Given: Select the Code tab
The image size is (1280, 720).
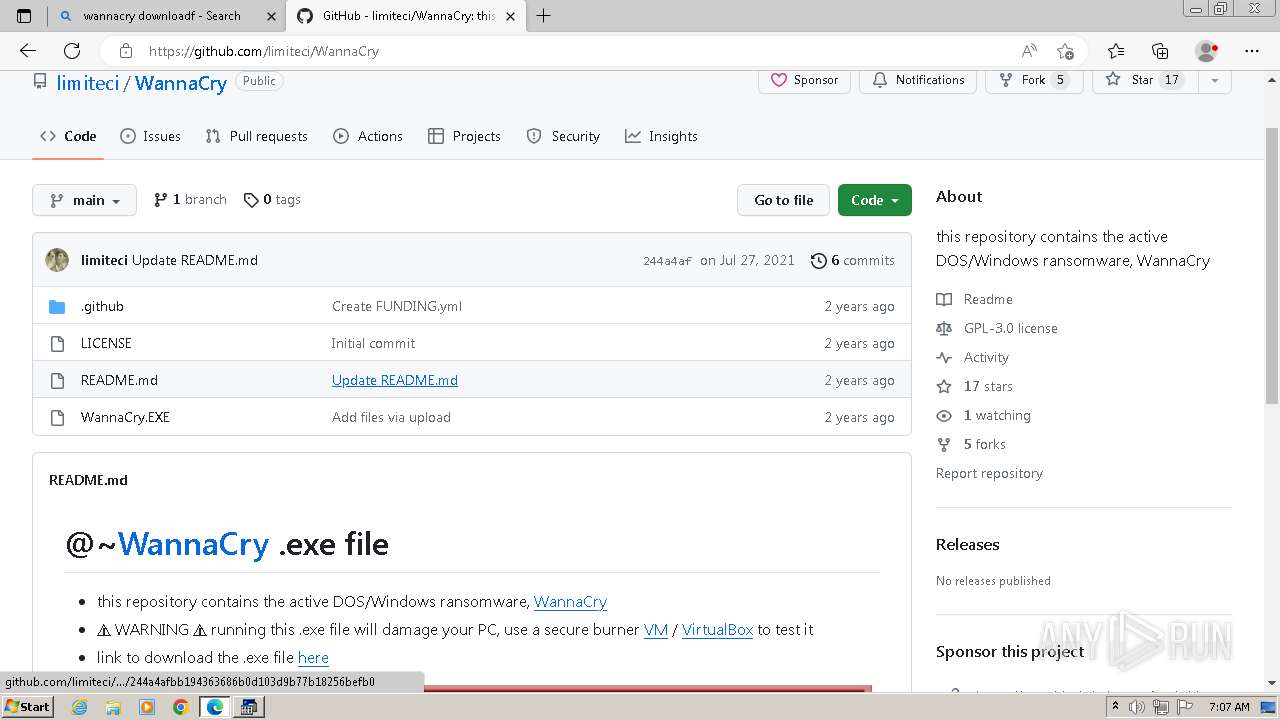Looking at the screenshot, I should 68,136.
